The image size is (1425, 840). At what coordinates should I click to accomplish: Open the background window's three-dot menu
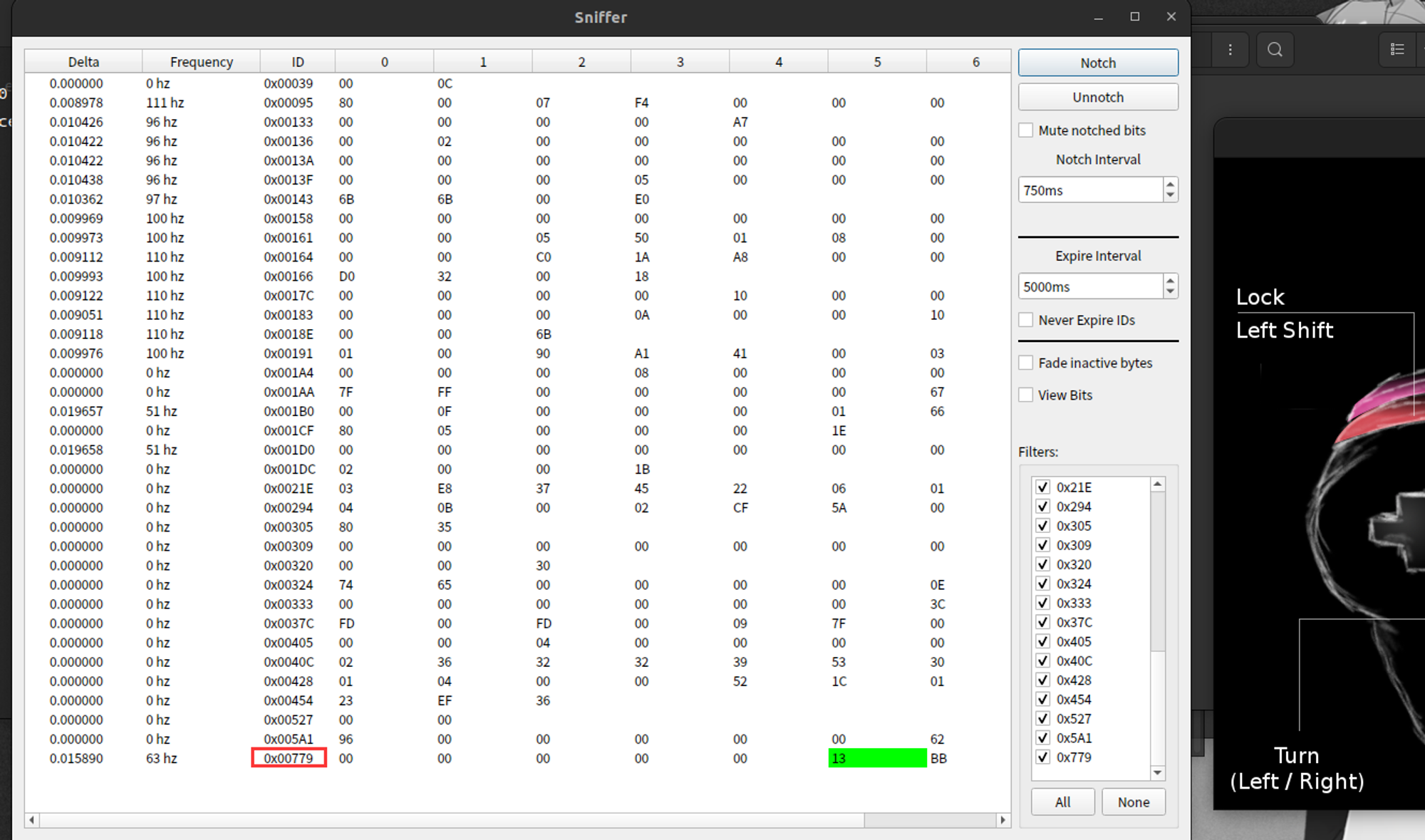point(1230,49)
